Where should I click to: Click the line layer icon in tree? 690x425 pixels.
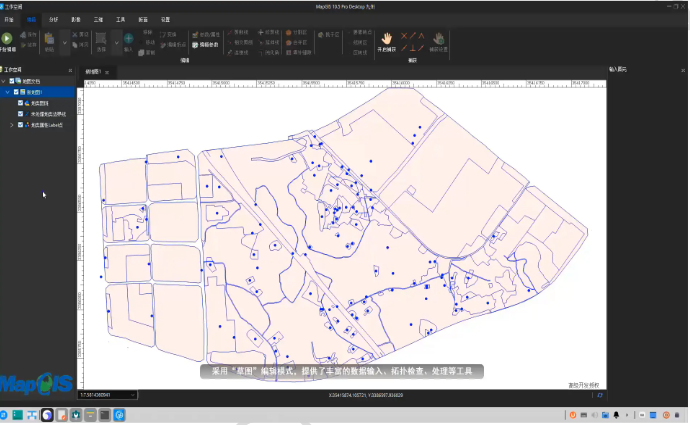click(27, 114)
